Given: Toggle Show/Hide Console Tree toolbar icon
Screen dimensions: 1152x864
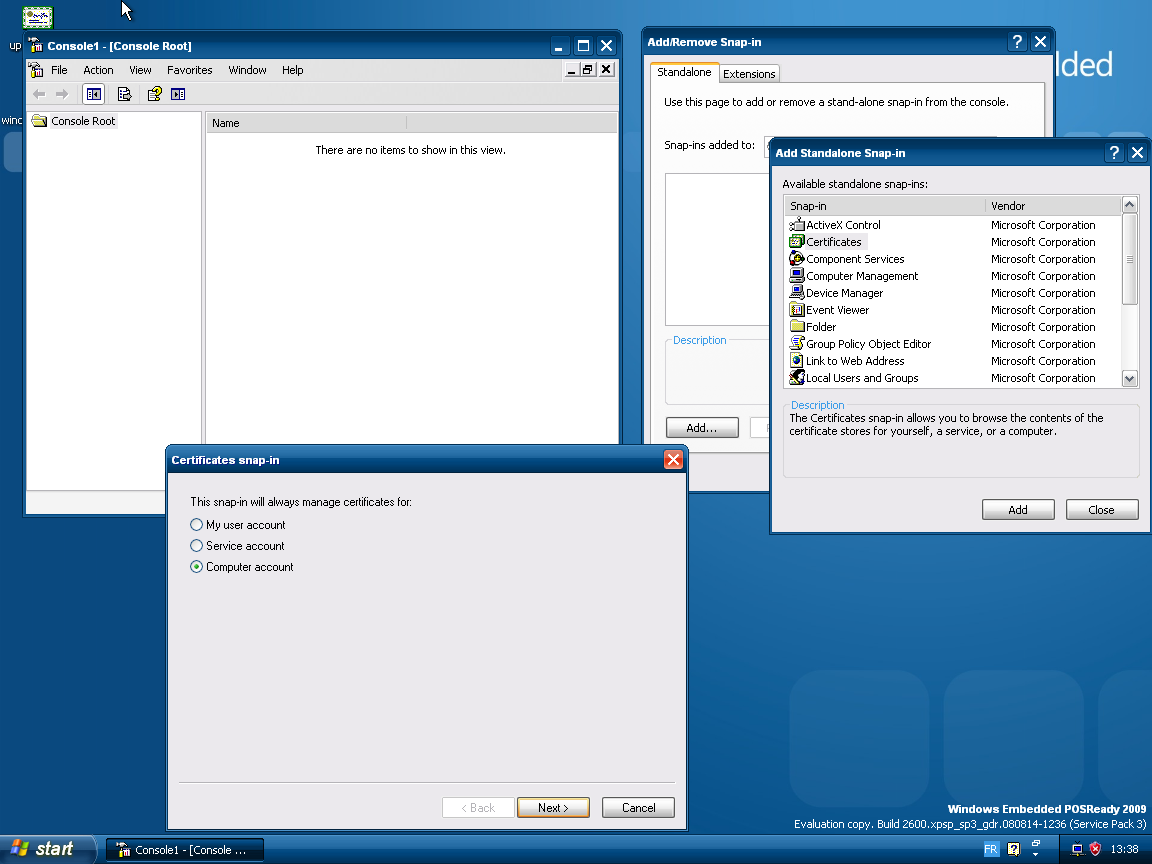Looking at the screenshot, I should [93, 94].
